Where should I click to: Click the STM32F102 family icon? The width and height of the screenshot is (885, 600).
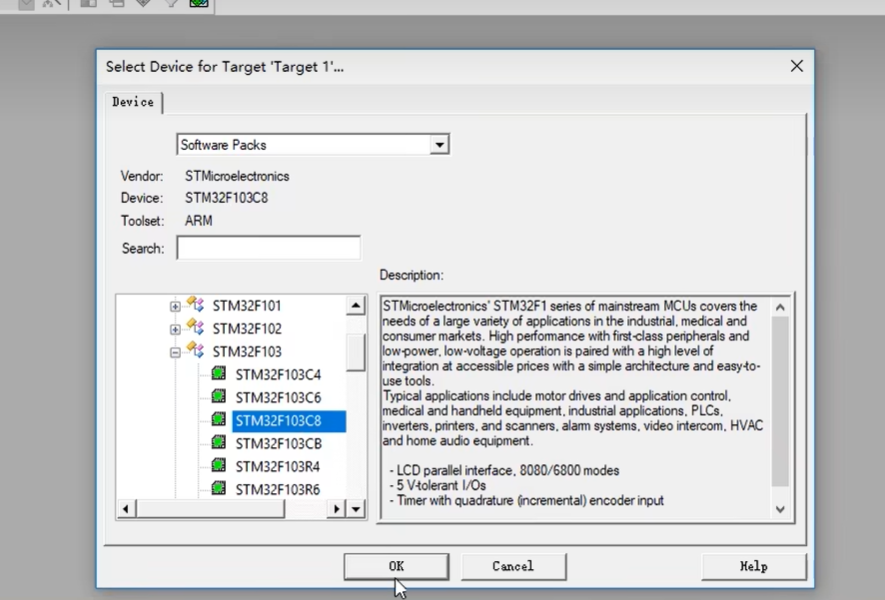(x=196, y=327)
